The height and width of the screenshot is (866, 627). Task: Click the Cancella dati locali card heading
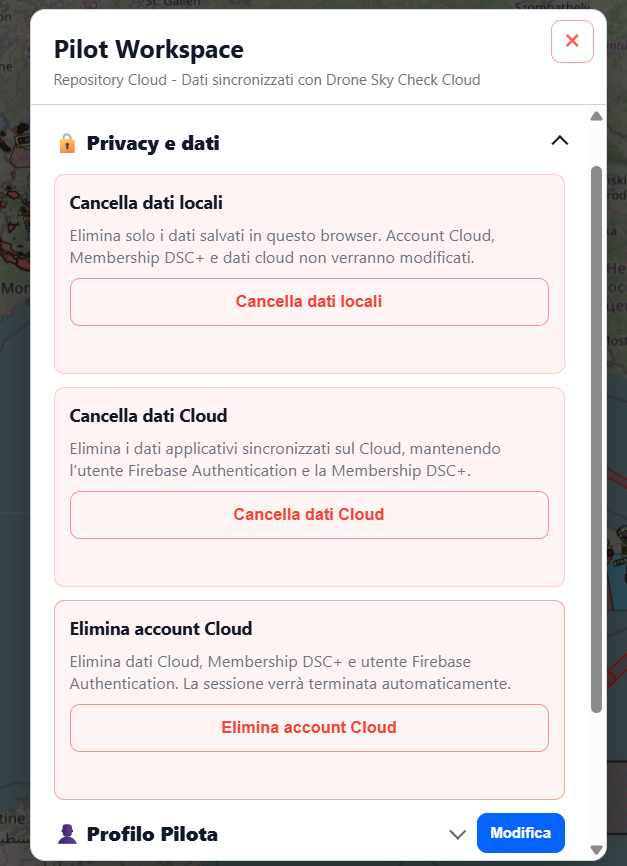146,203
